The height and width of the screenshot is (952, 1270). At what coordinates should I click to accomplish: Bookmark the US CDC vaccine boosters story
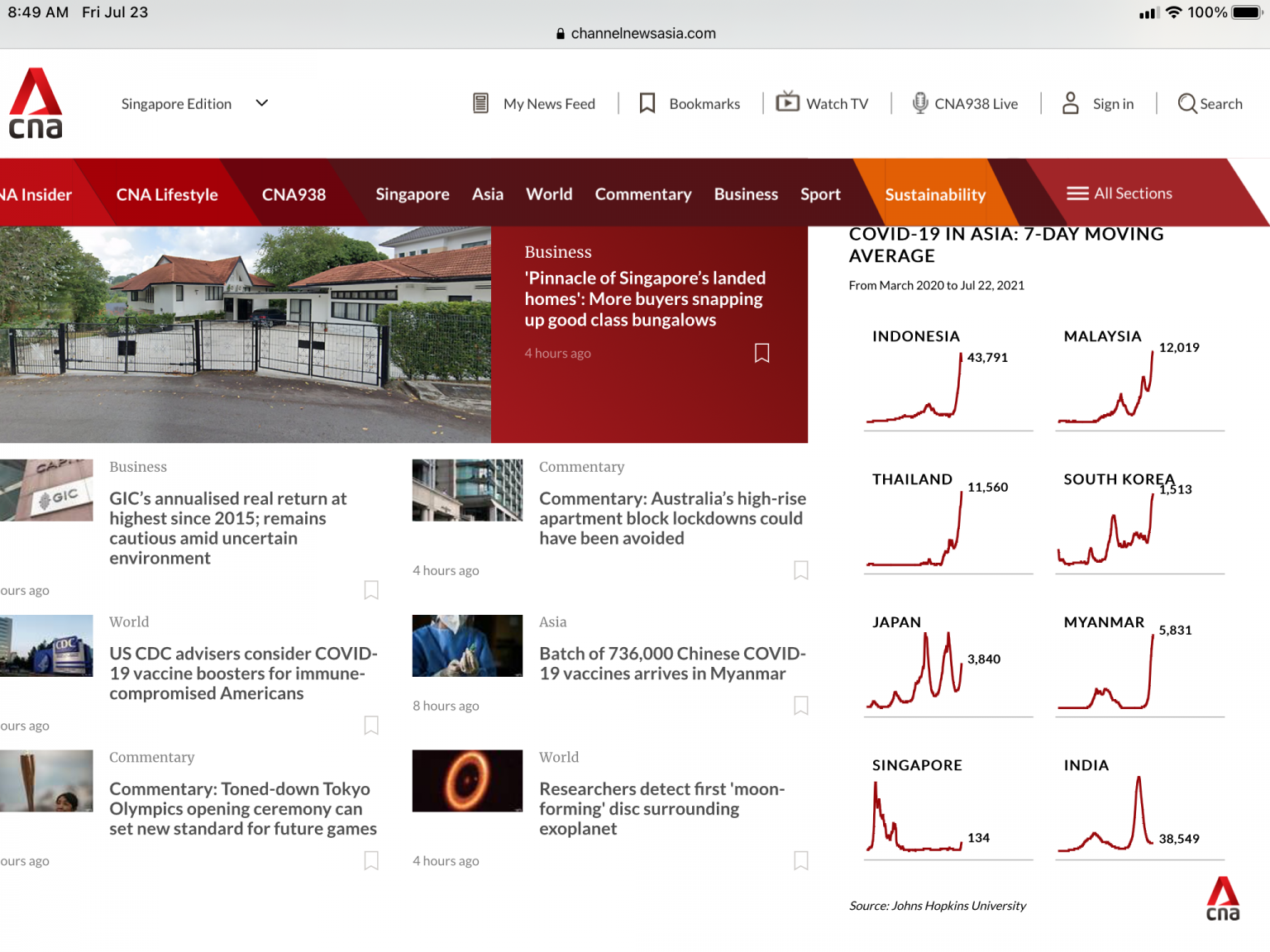coord(371,726)
